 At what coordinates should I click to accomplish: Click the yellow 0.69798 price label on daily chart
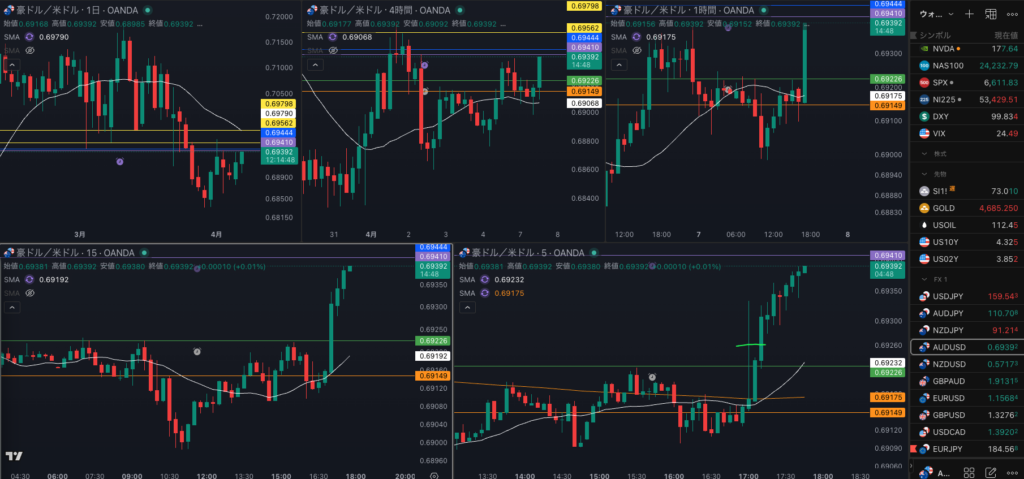point(279,104)
